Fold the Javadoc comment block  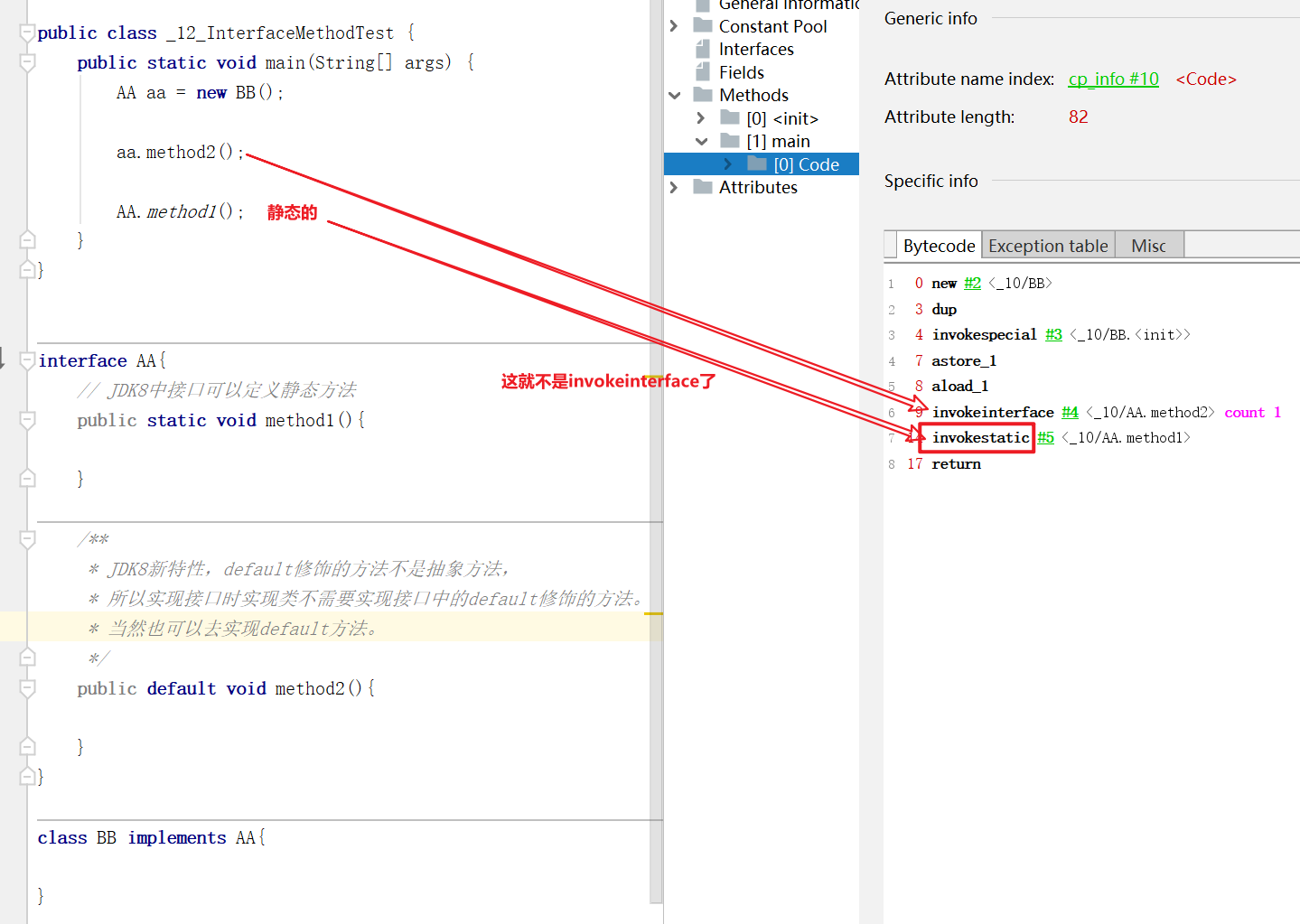coord(27,540)
